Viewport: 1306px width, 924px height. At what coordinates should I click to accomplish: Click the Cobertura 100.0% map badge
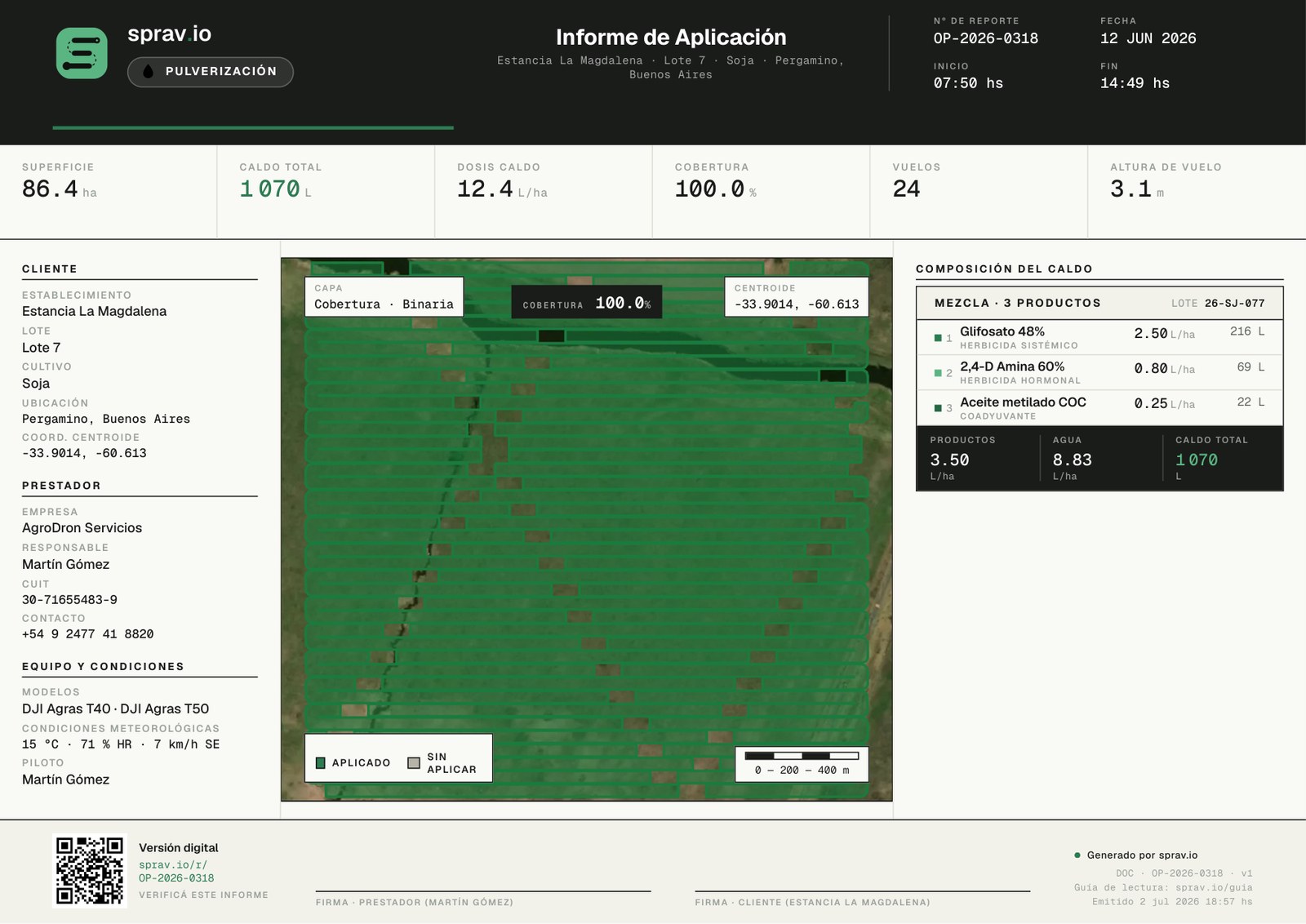[x=587, y=303]
